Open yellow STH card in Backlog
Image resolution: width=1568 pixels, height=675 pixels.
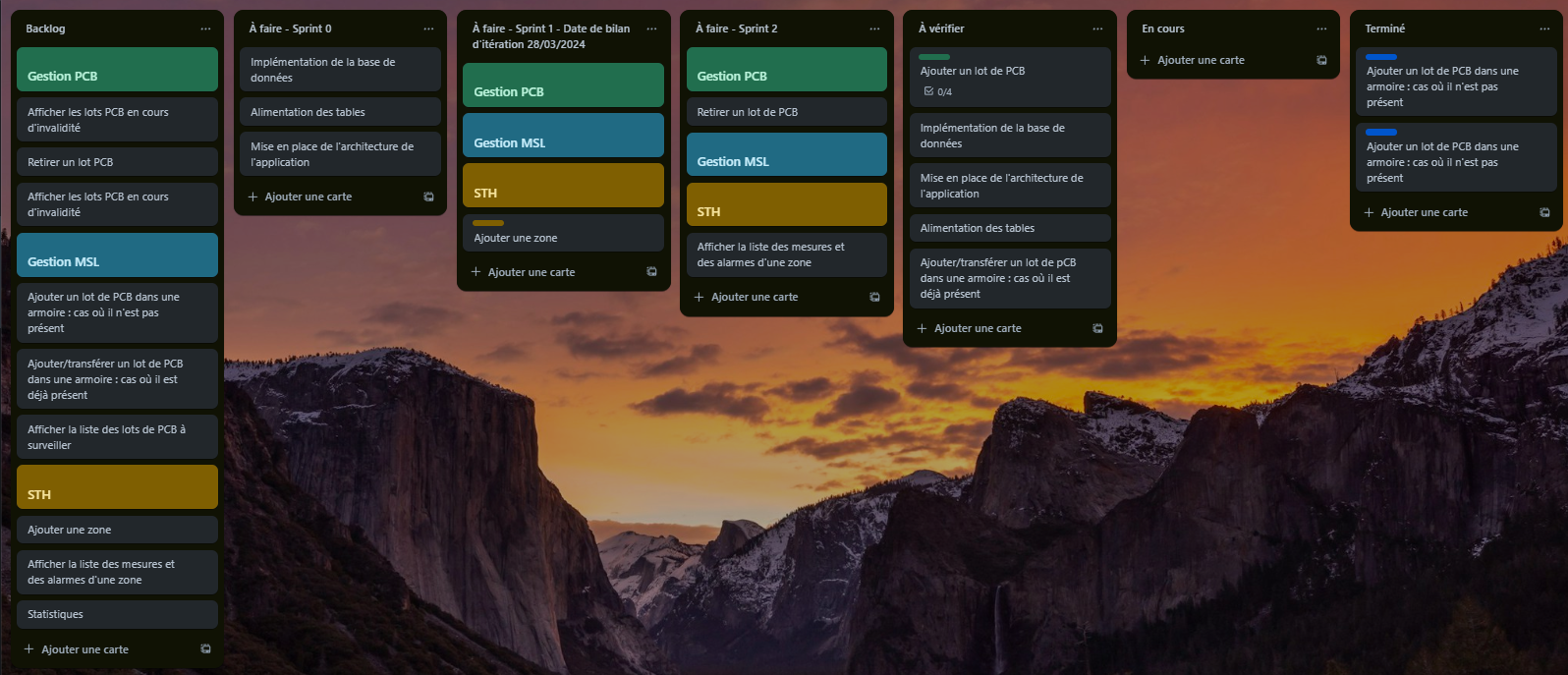pyautogui.click(x=117, y=487)
